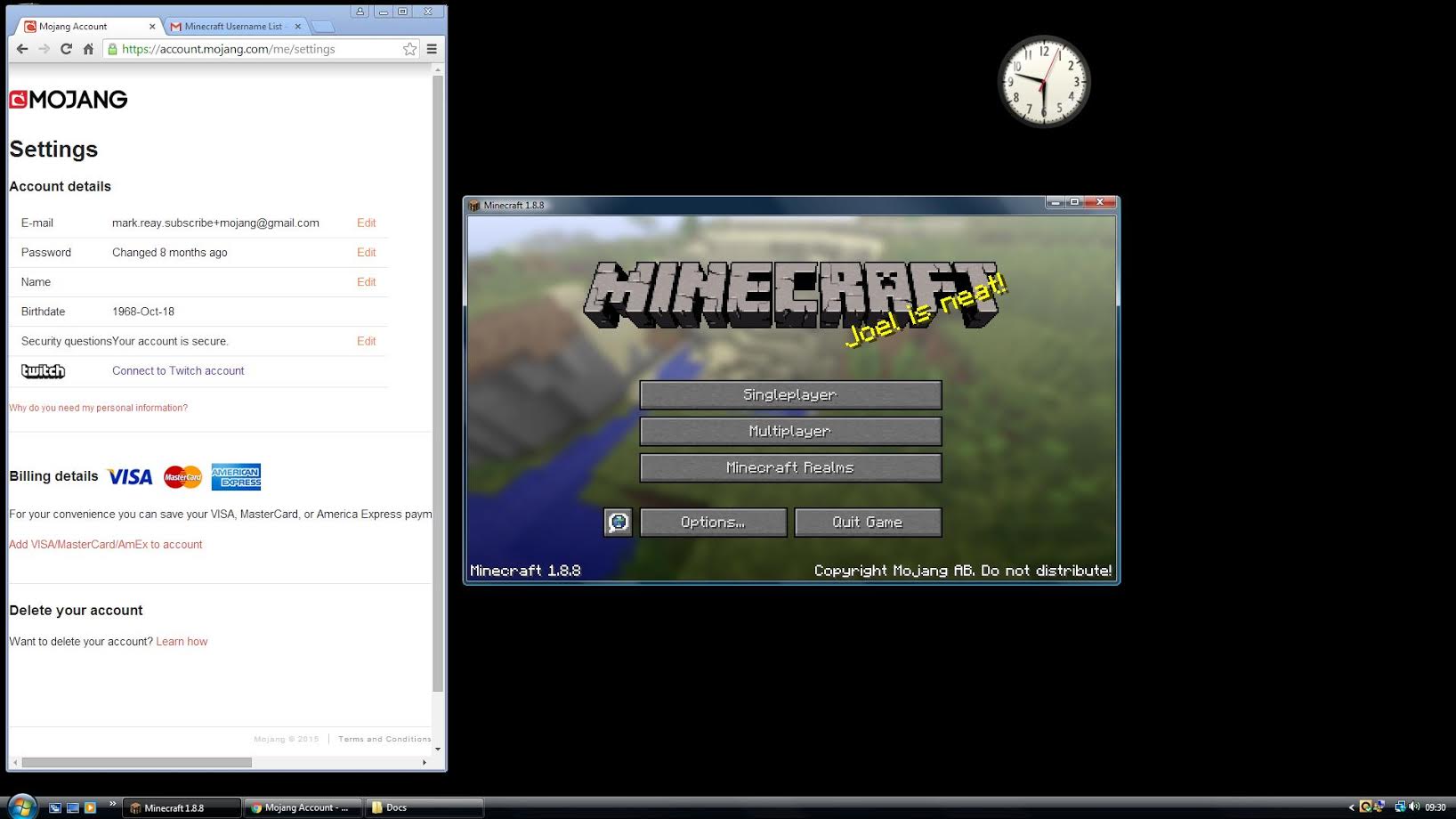Click the Minecraft language globe button
The width and height of the screenshot is (1456, 819).
coord(618,523)
